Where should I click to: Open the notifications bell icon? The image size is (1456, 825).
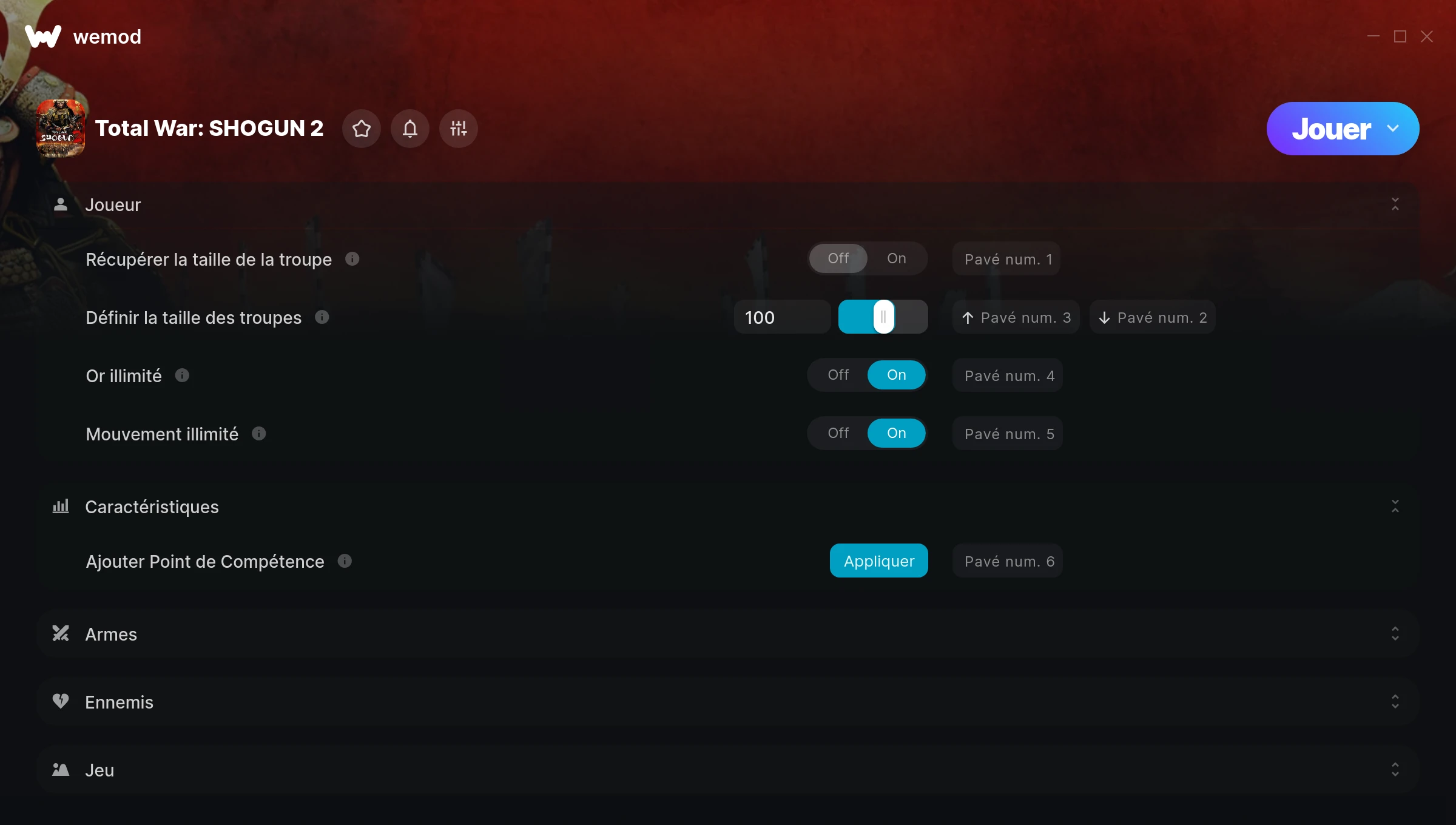click(x=410, y=129)
